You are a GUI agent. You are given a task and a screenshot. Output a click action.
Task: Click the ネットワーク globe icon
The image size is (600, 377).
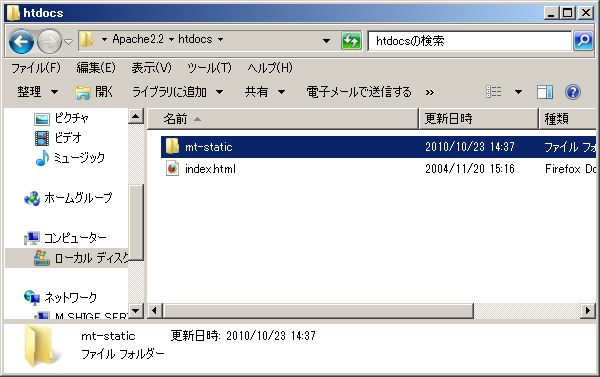coord(32,298)
